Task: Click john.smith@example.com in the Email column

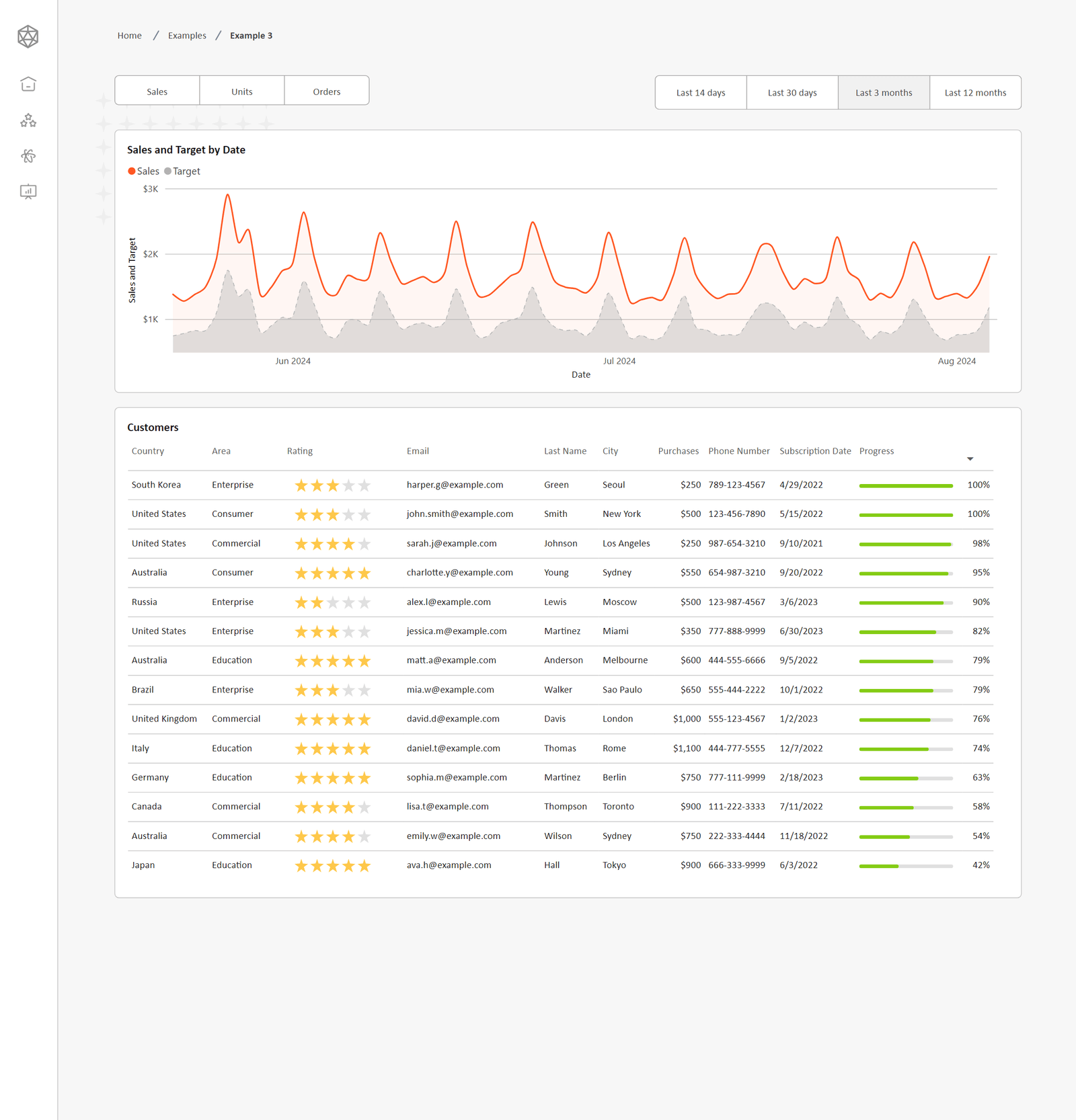Action: (460, 514)
